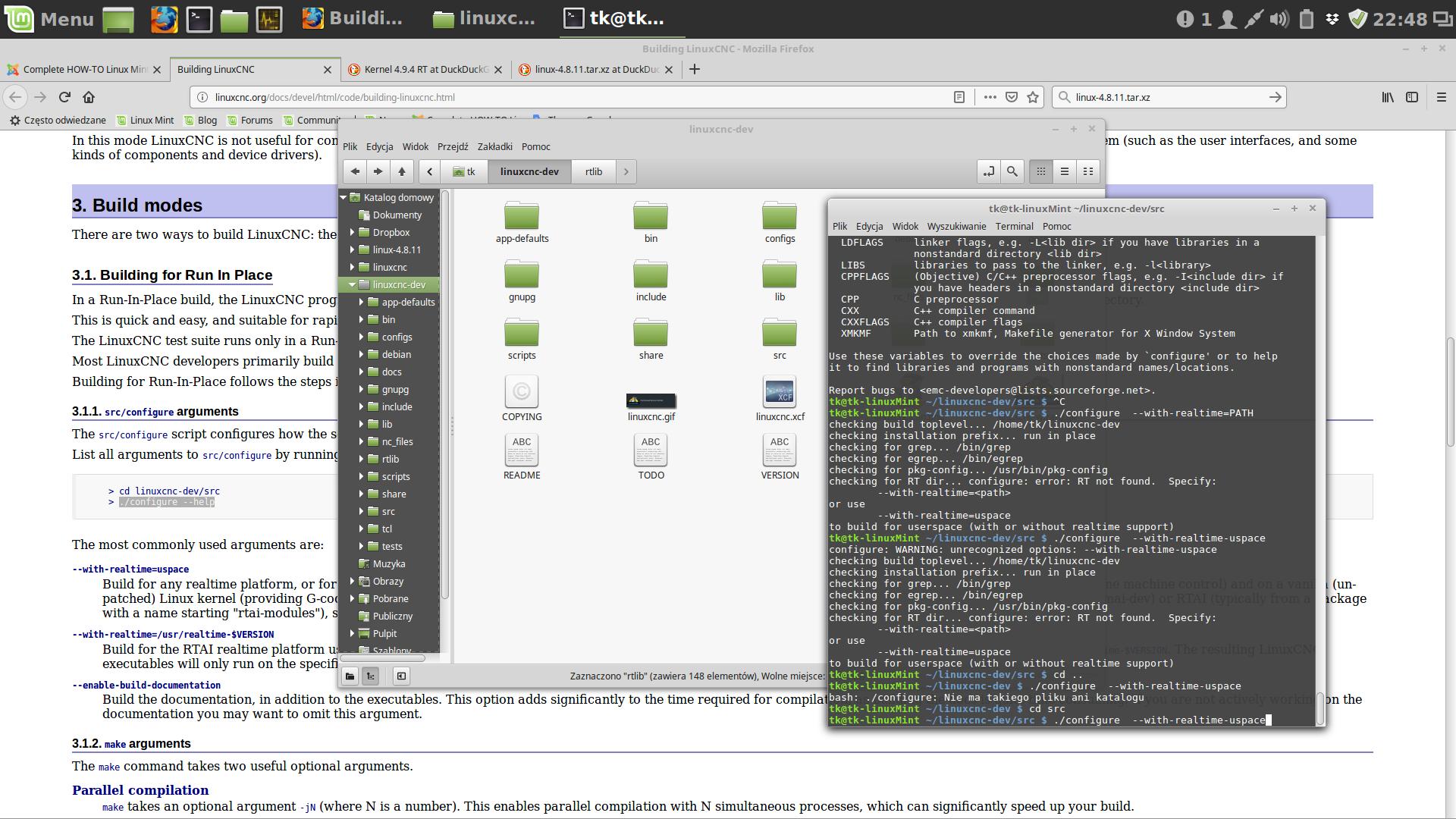Expand the linux-4.8.11 tree node
Viewport: 1456px width, 819px height.
point(353,249)
